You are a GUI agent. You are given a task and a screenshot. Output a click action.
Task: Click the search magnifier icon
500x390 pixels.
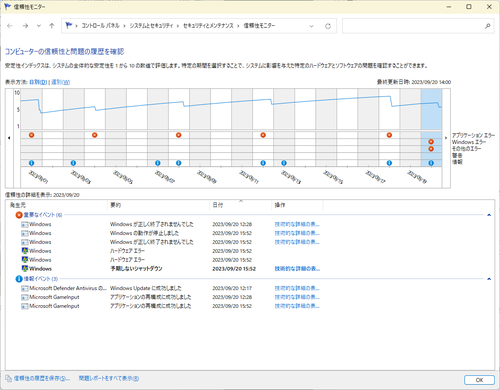[487, 26]
